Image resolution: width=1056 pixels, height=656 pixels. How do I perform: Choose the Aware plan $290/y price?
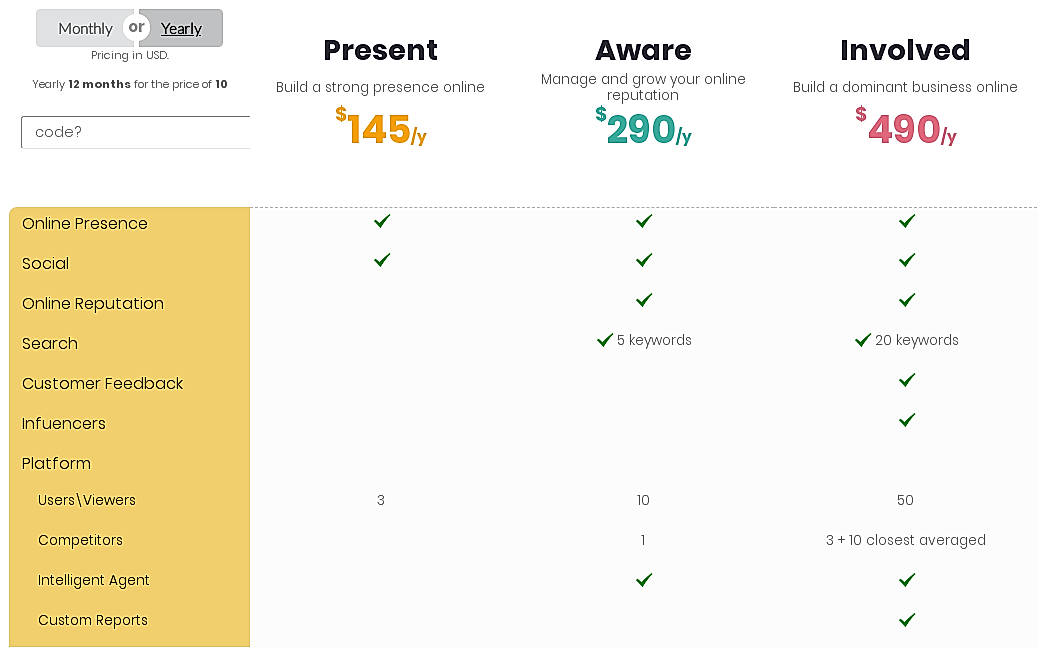point(643,129)
